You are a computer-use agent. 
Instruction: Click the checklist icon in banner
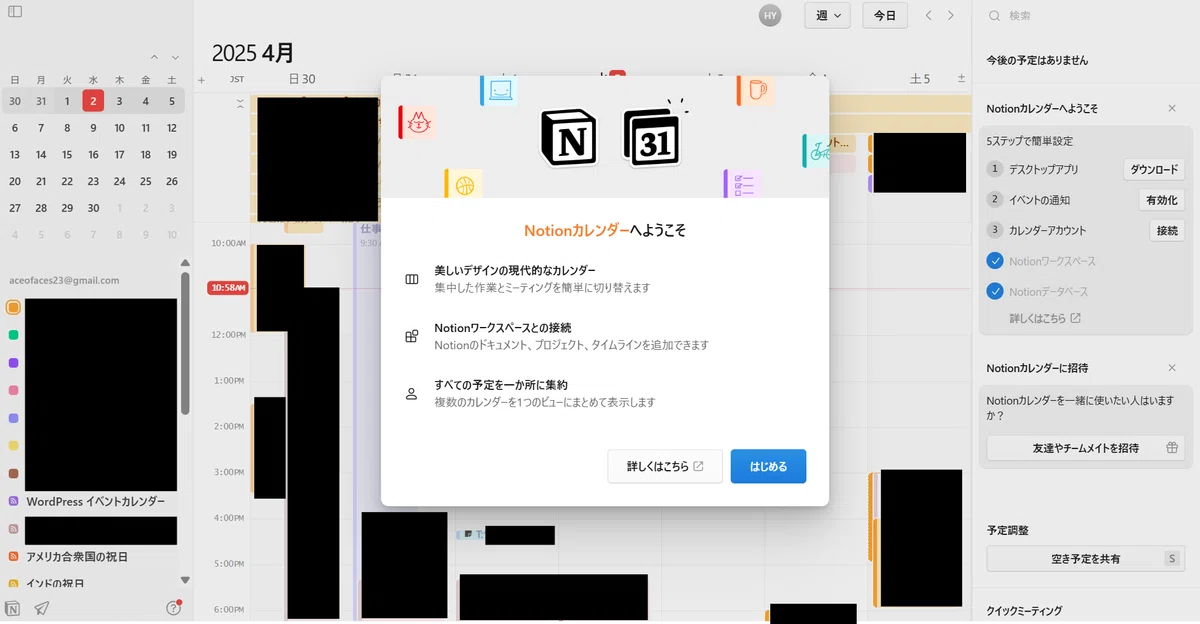click(742, 183)
